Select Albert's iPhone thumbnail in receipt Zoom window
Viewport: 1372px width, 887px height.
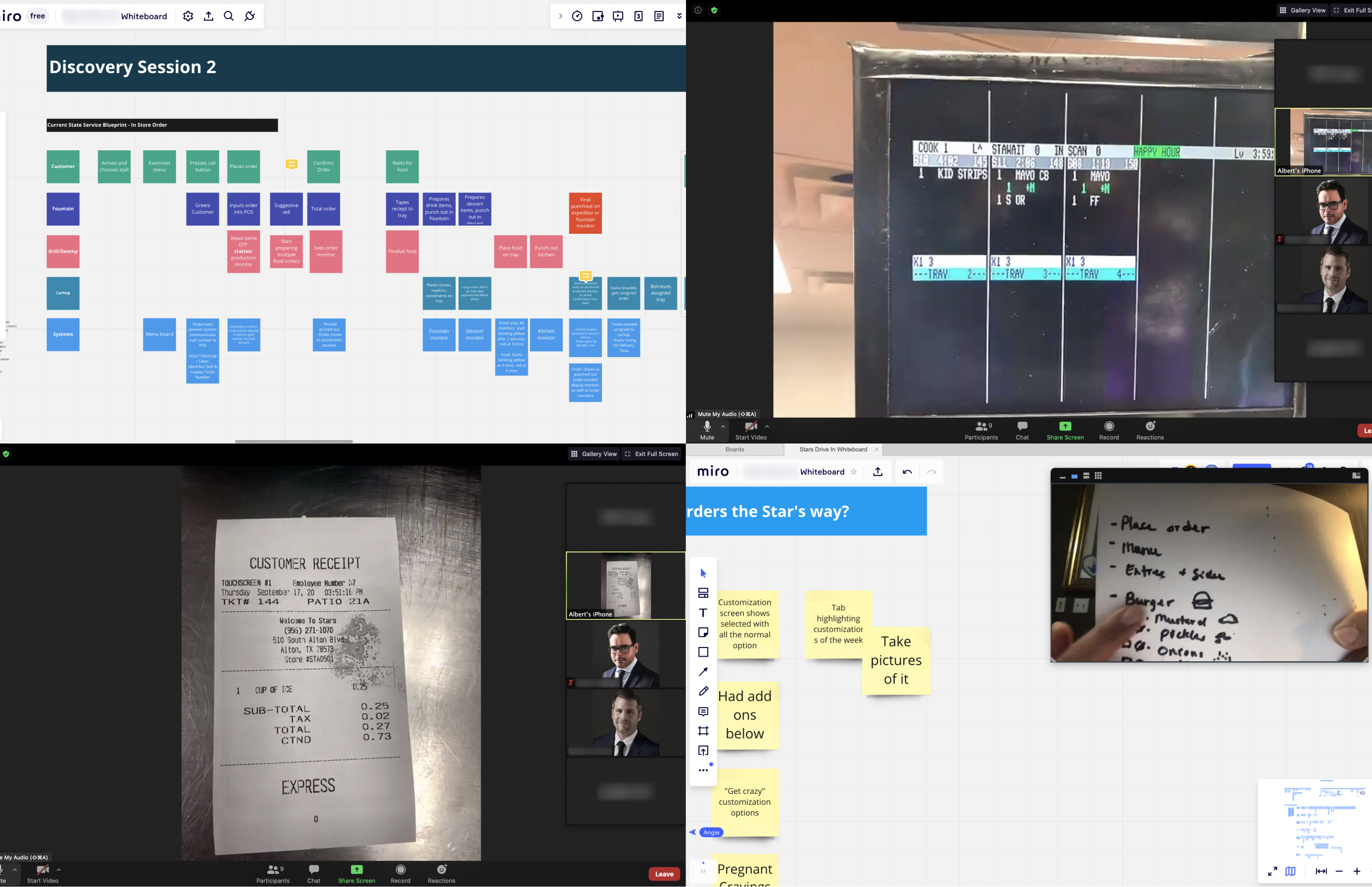[626, 586]
